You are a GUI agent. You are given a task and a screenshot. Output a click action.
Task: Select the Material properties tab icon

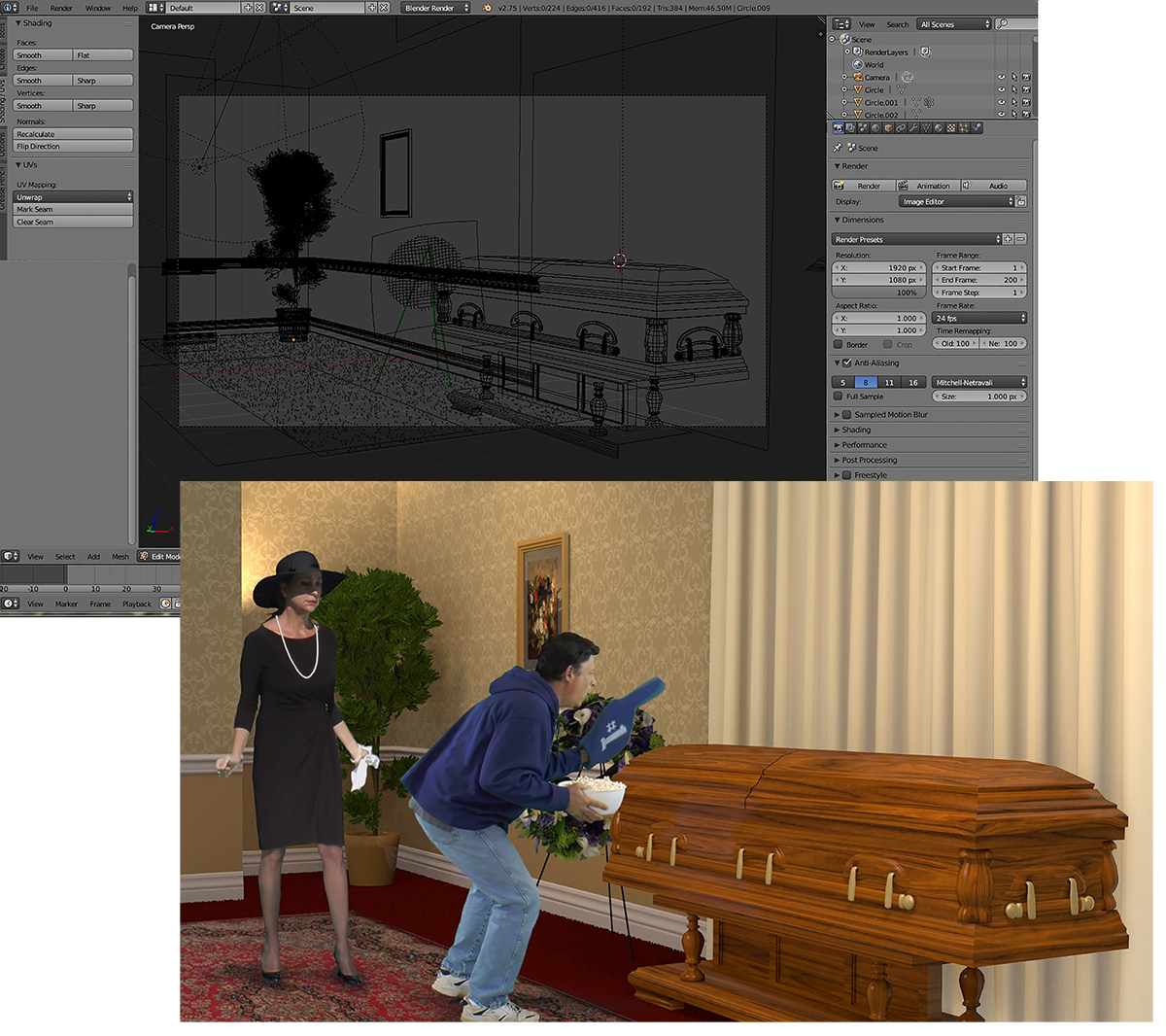pyautogui.click(x=939, y=127)
